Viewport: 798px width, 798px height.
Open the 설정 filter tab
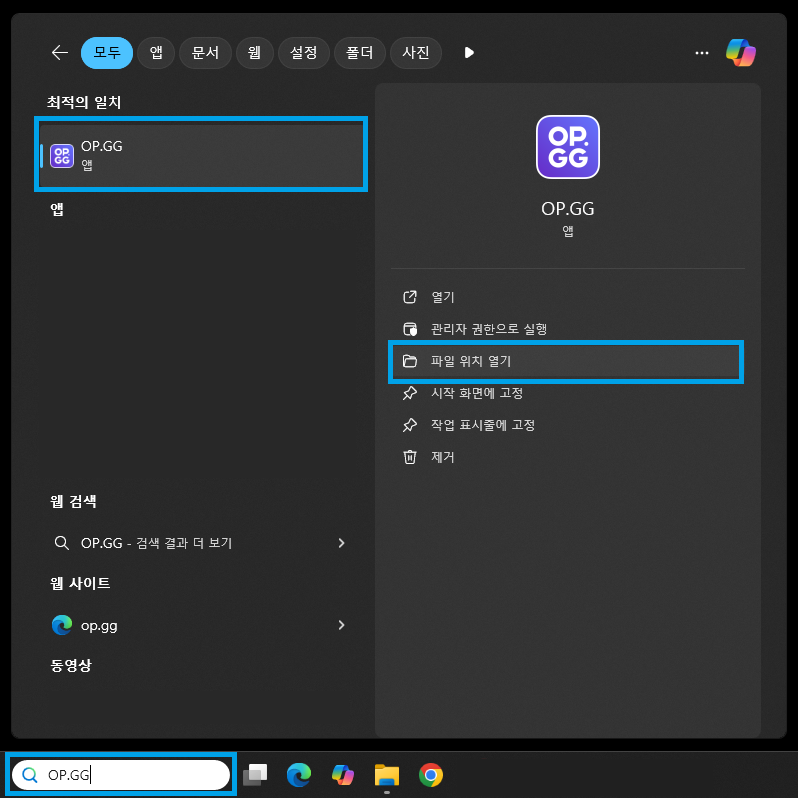click(304, 52)
